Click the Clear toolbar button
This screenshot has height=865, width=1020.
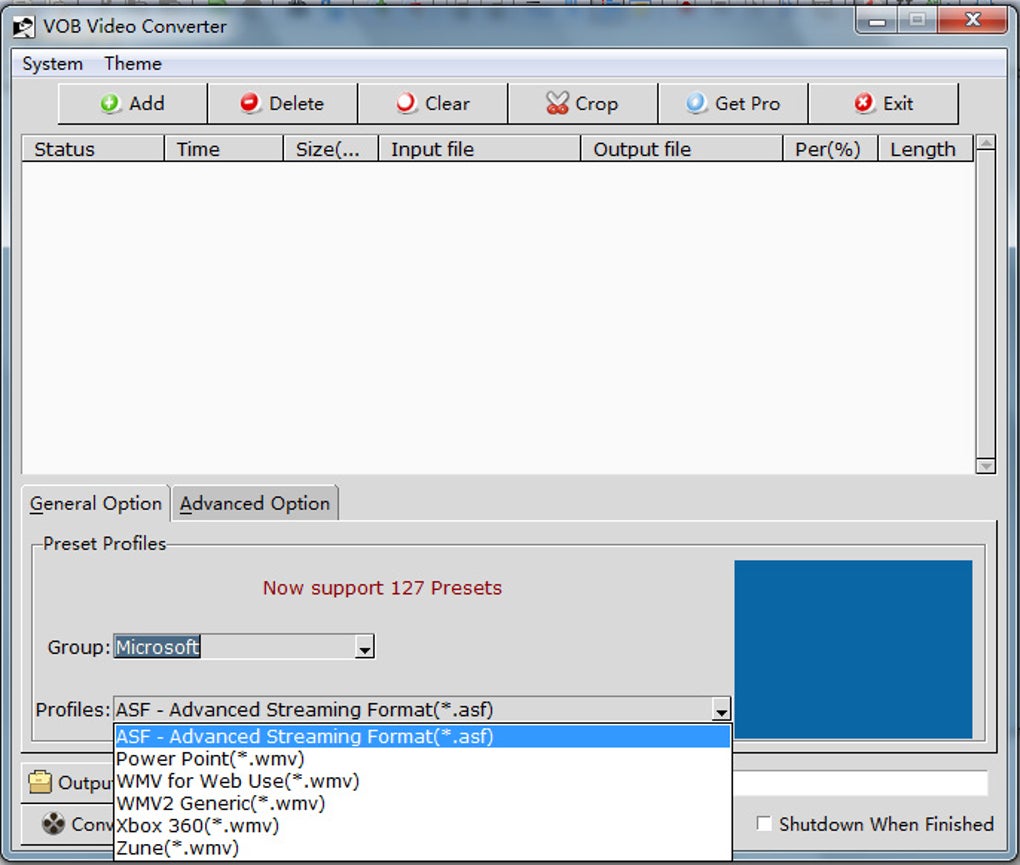(433, 103)
